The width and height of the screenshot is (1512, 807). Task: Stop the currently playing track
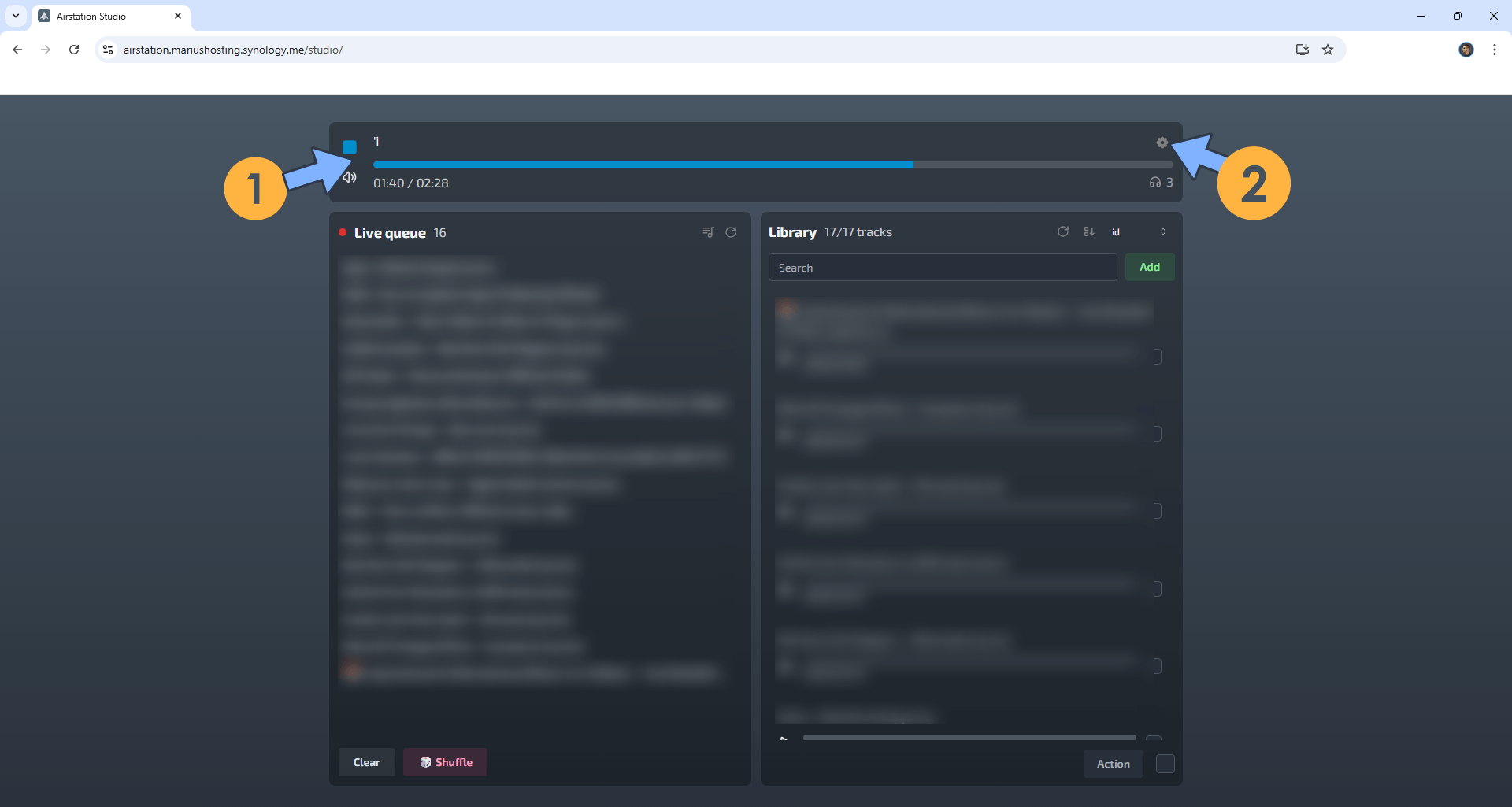click(x=350, y=146)
